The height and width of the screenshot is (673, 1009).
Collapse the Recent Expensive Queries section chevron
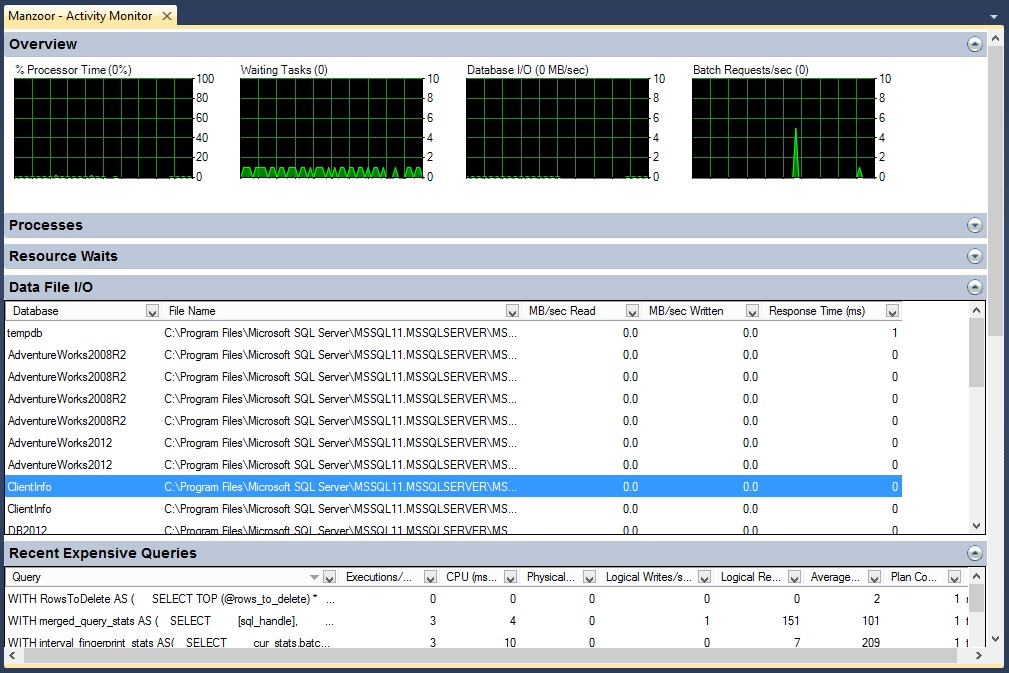pyautogui.click(x=974, y=552)
